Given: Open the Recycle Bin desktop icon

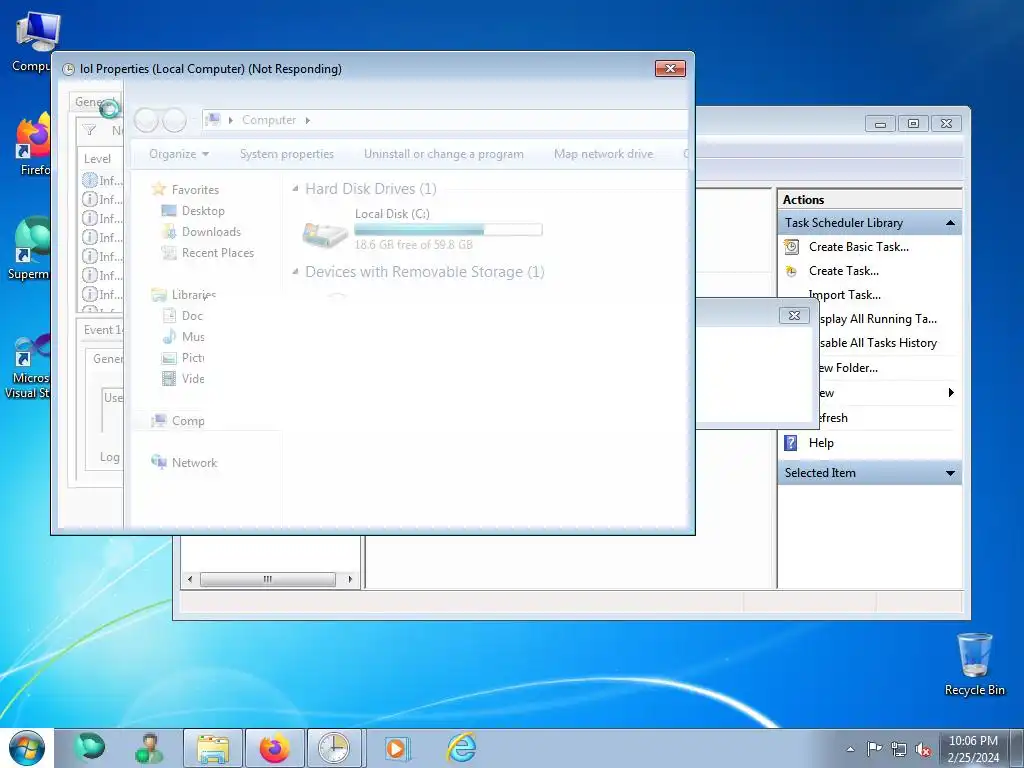Looking at the screenshot, I should [974, 664].
